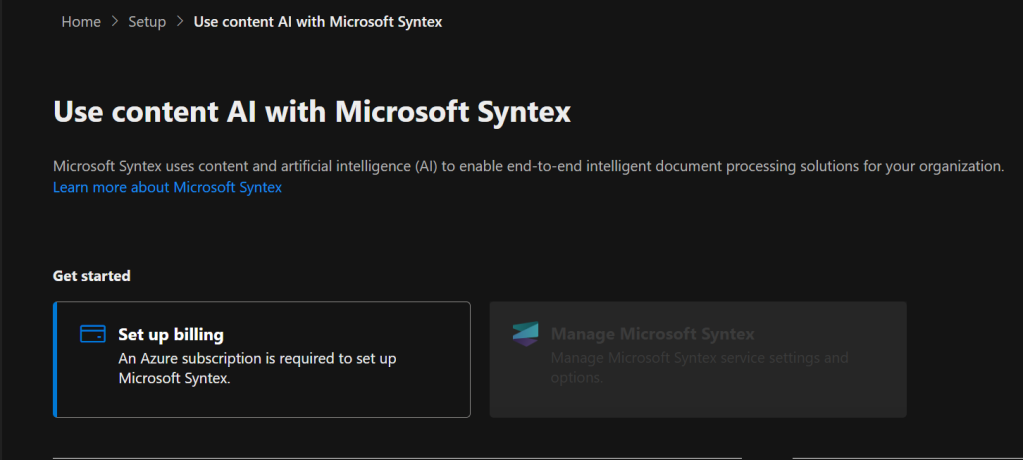Click the chevron separator after Setup
This screenshot has width=1023, height=460.
click(180, 22)
